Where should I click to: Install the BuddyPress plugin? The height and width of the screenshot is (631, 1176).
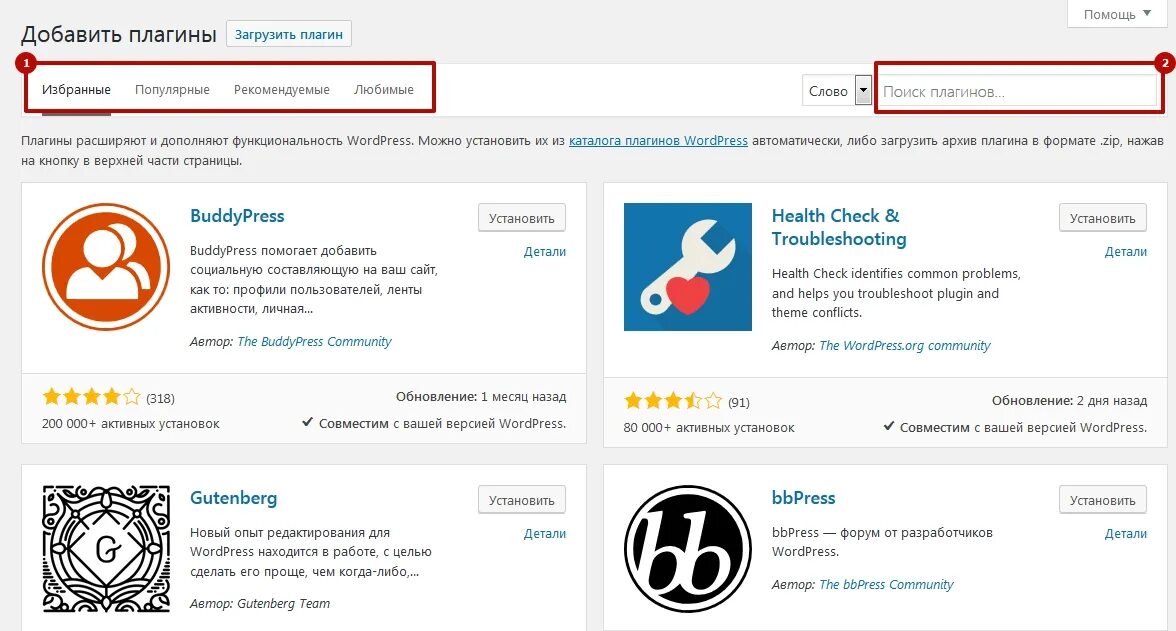(521, 218)
